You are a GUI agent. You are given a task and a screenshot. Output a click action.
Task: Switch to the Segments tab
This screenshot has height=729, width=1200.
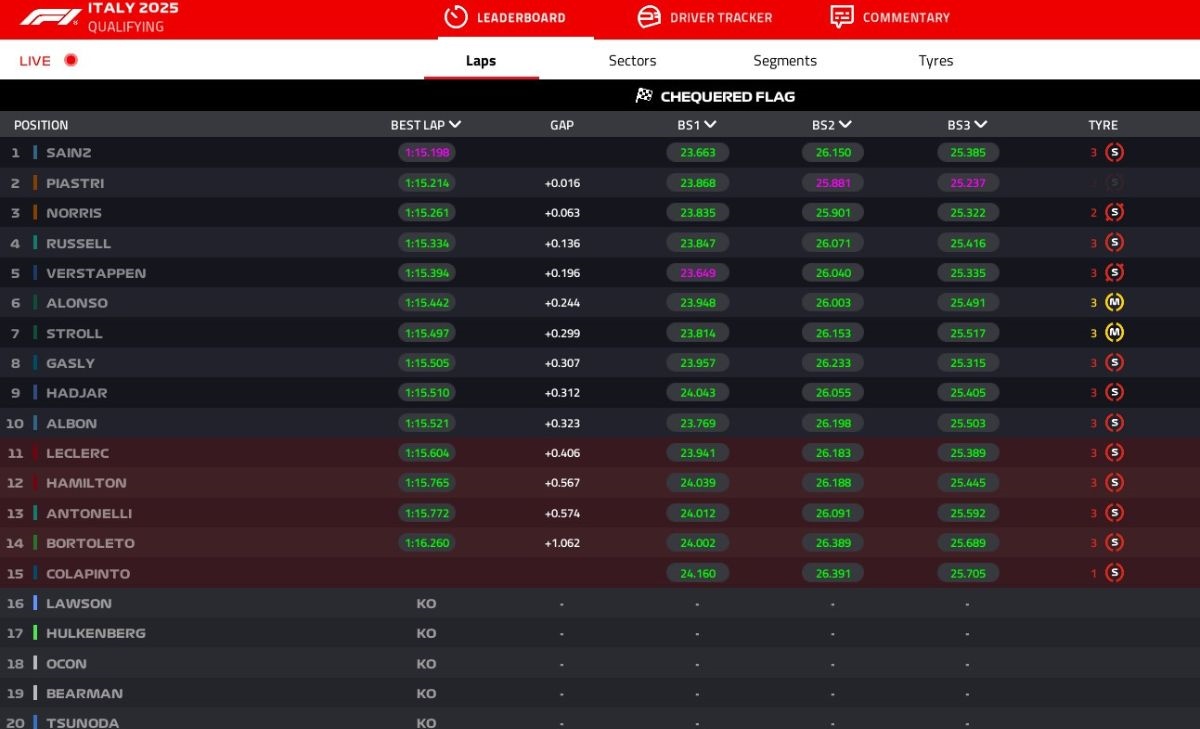(784, 60)
